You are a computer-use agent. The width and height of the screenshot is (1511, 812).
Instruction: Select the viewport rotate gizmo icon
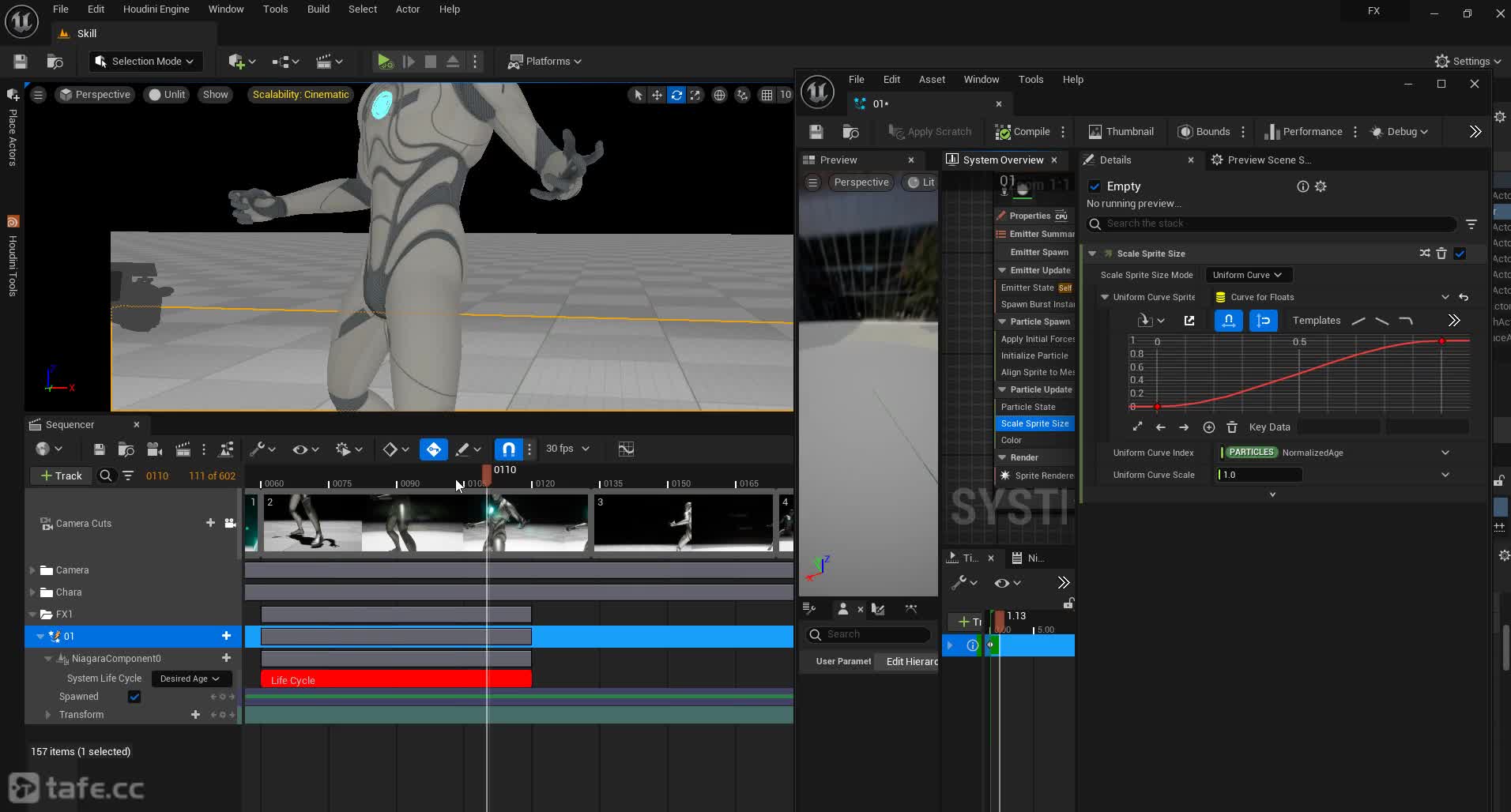coord(676,95)
